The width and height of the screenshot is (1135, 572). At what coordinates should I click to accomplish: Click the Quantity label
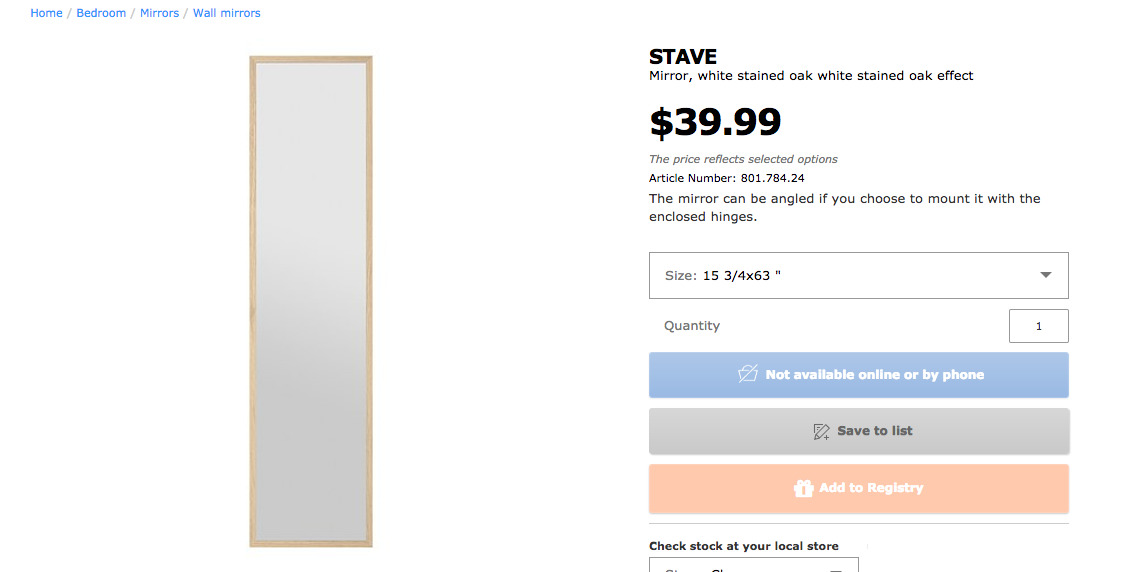click(692, 326)
